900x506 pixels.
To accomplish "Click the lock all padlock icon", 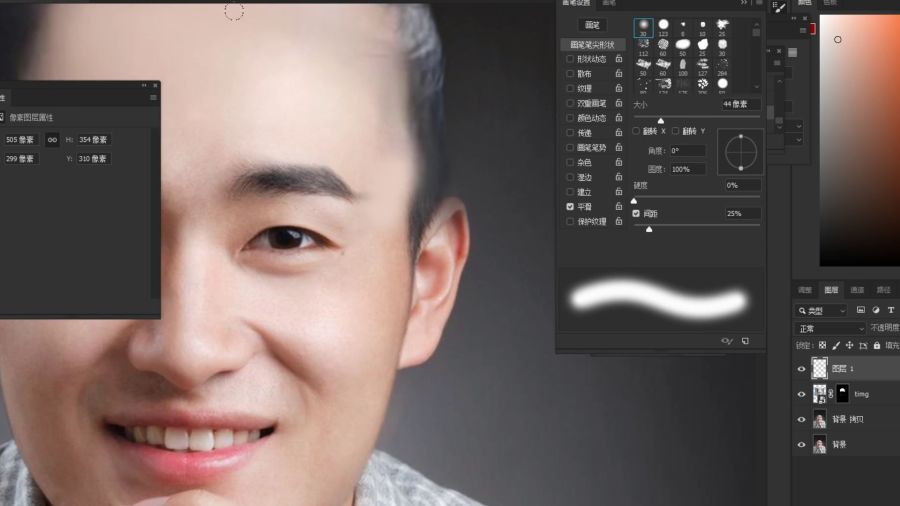I will (x=876, y=346).
